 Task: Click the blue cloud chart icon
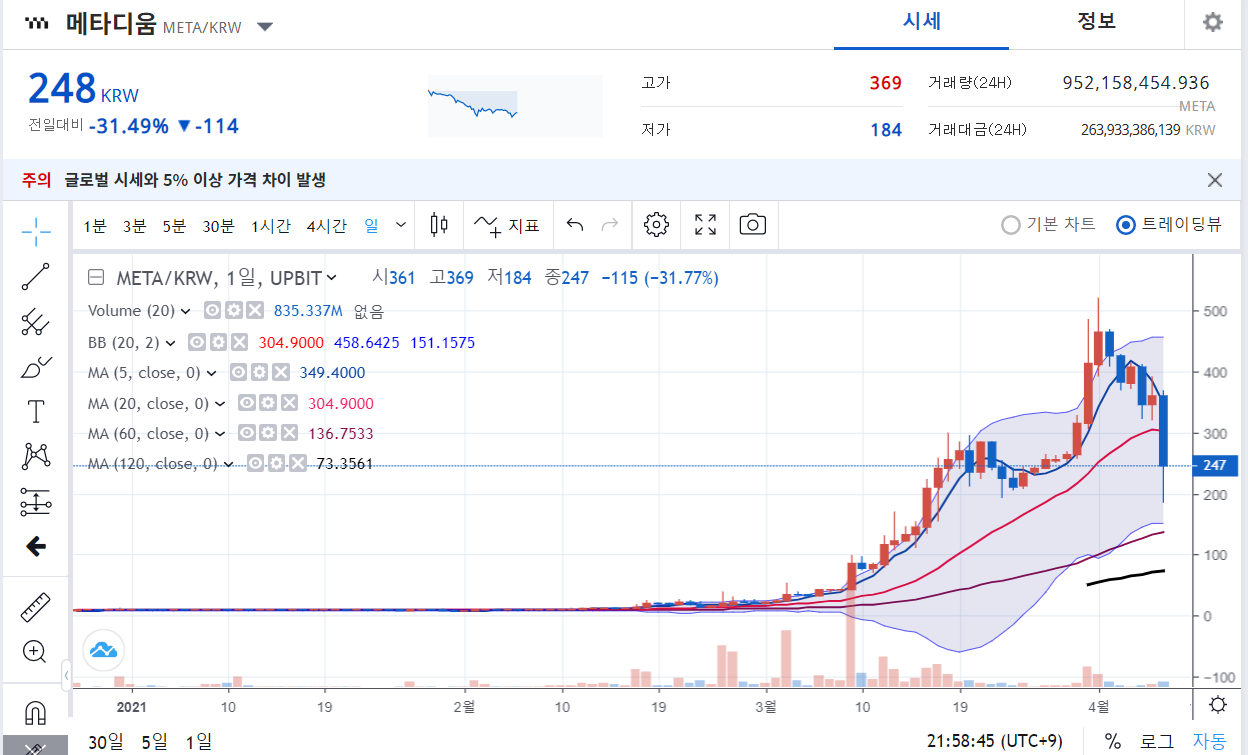click(103, 650)
